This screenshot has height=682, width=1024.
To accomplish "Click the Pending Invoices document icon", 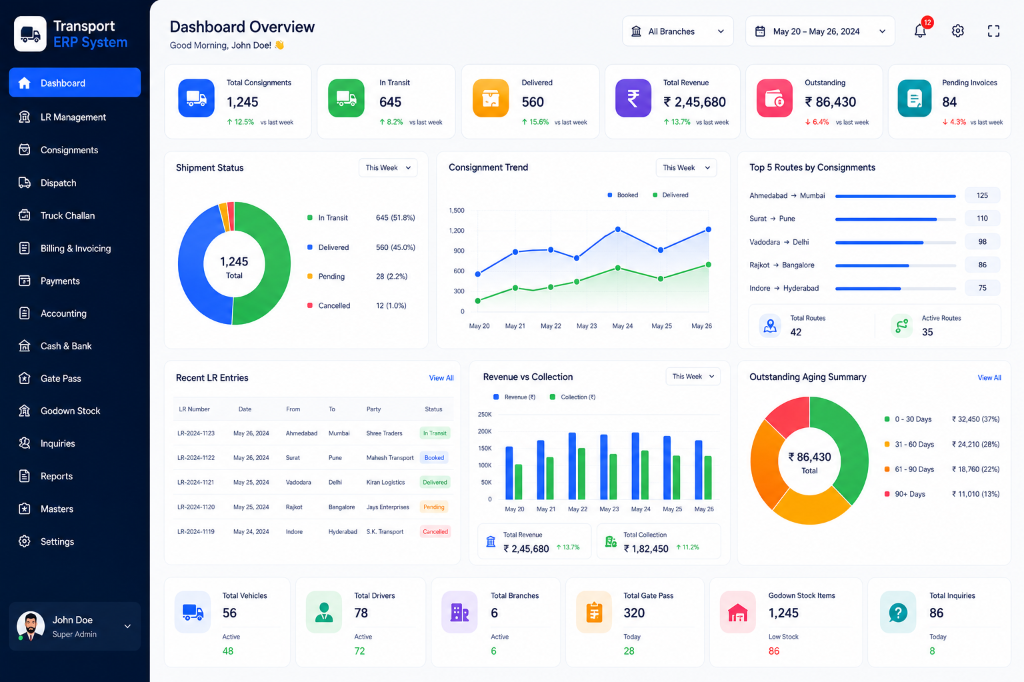I will [x=914, y=98].
